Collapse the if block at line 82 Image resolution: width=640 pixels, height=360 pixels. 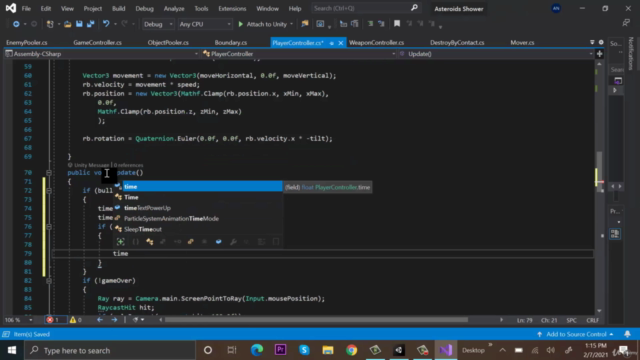click(49, 281)
